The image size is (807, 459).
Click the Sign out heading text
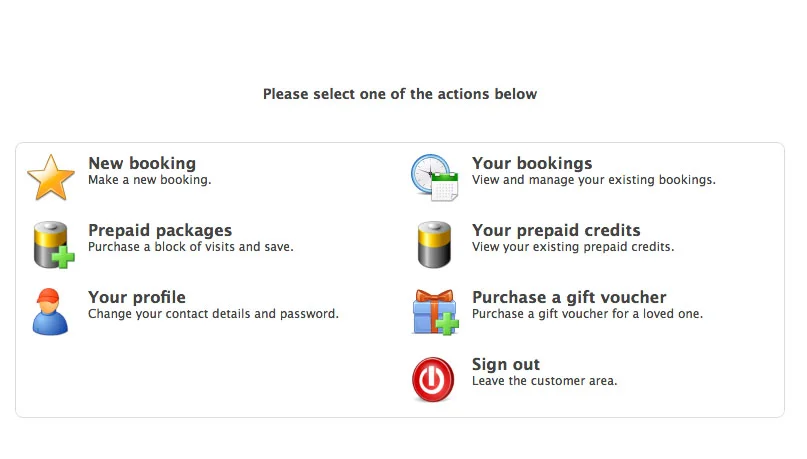point(506,364)
